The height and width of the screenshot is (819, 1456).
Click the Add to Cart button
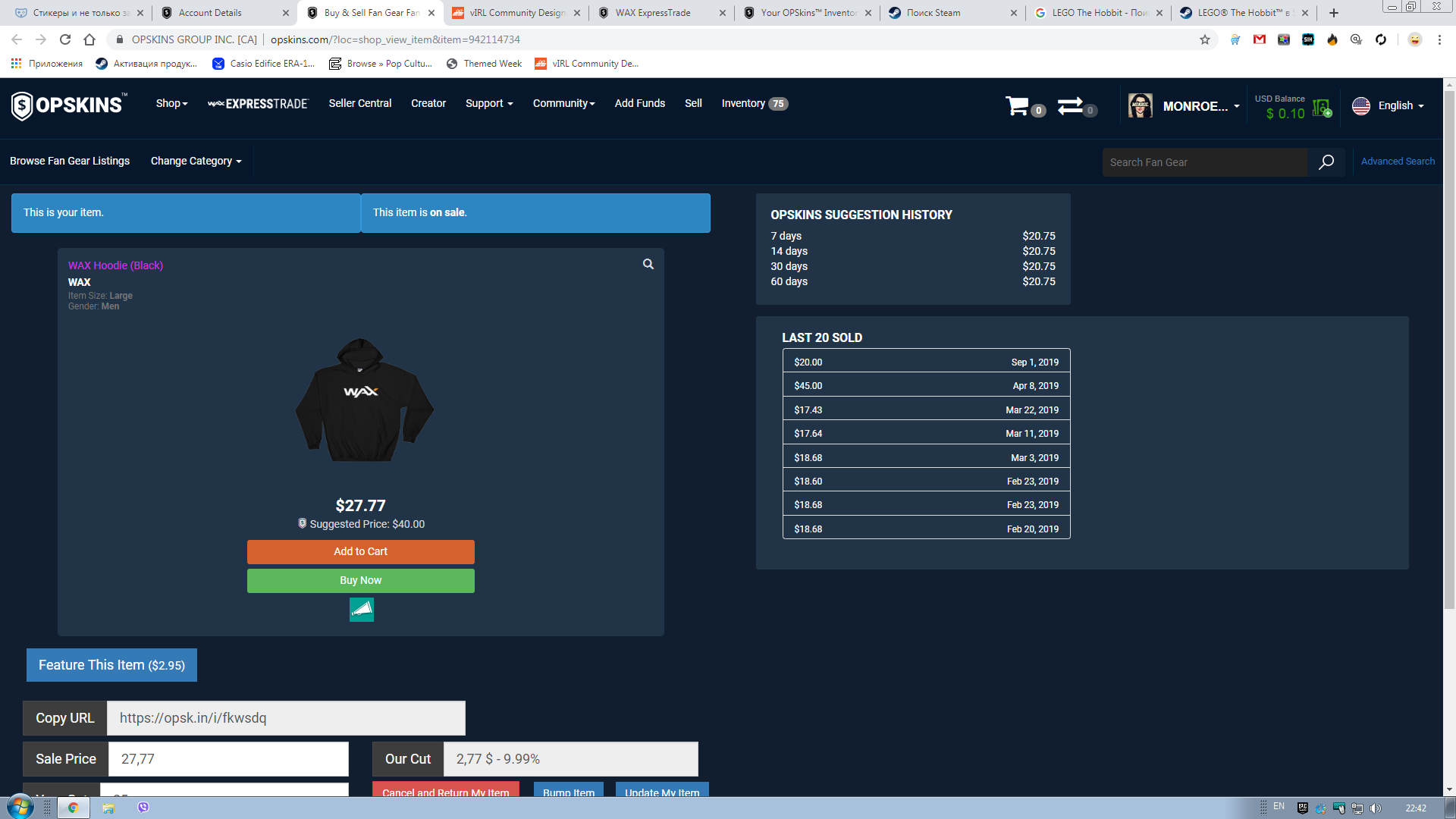[361, 552]
